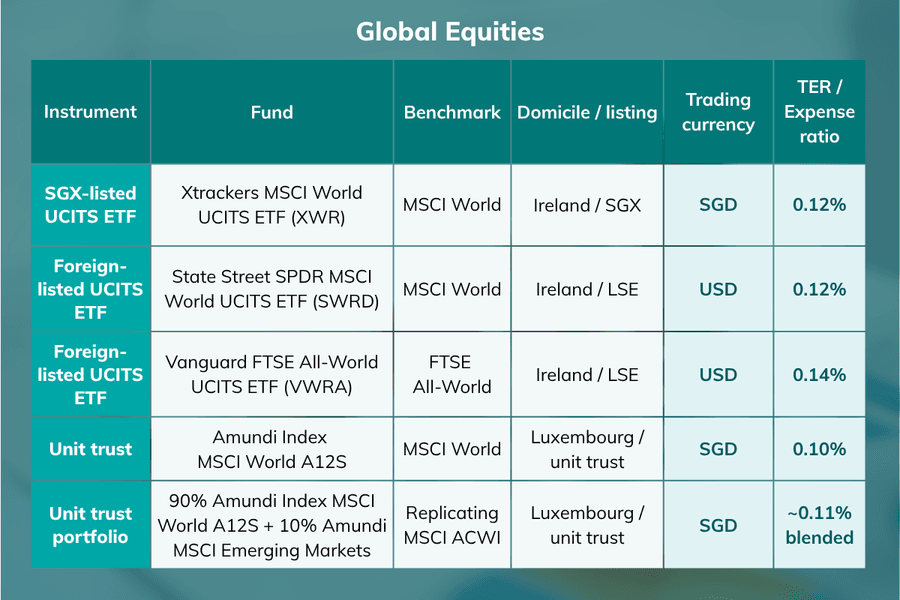Click the Unit trust portfolio row label
The height and width of the screenshot is (600, 900).
(91, 525)
